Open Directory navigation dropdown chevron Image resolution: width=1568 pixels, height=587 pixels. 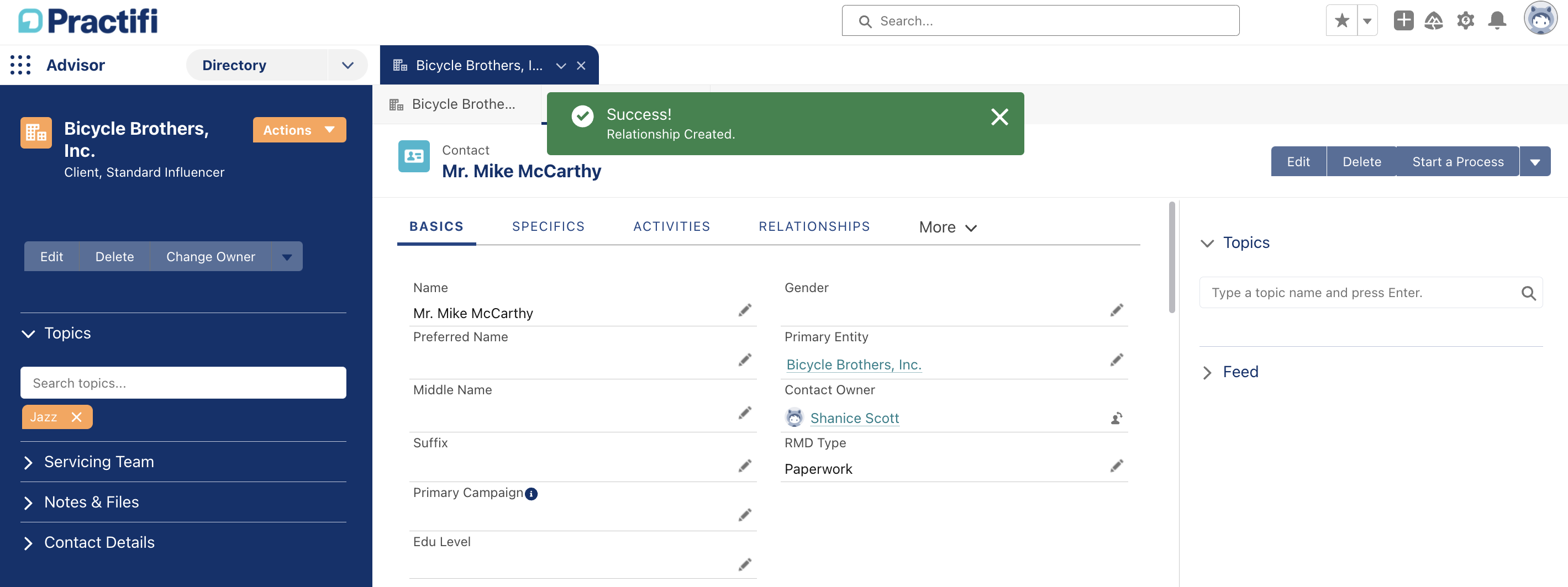tap(348, 65)
